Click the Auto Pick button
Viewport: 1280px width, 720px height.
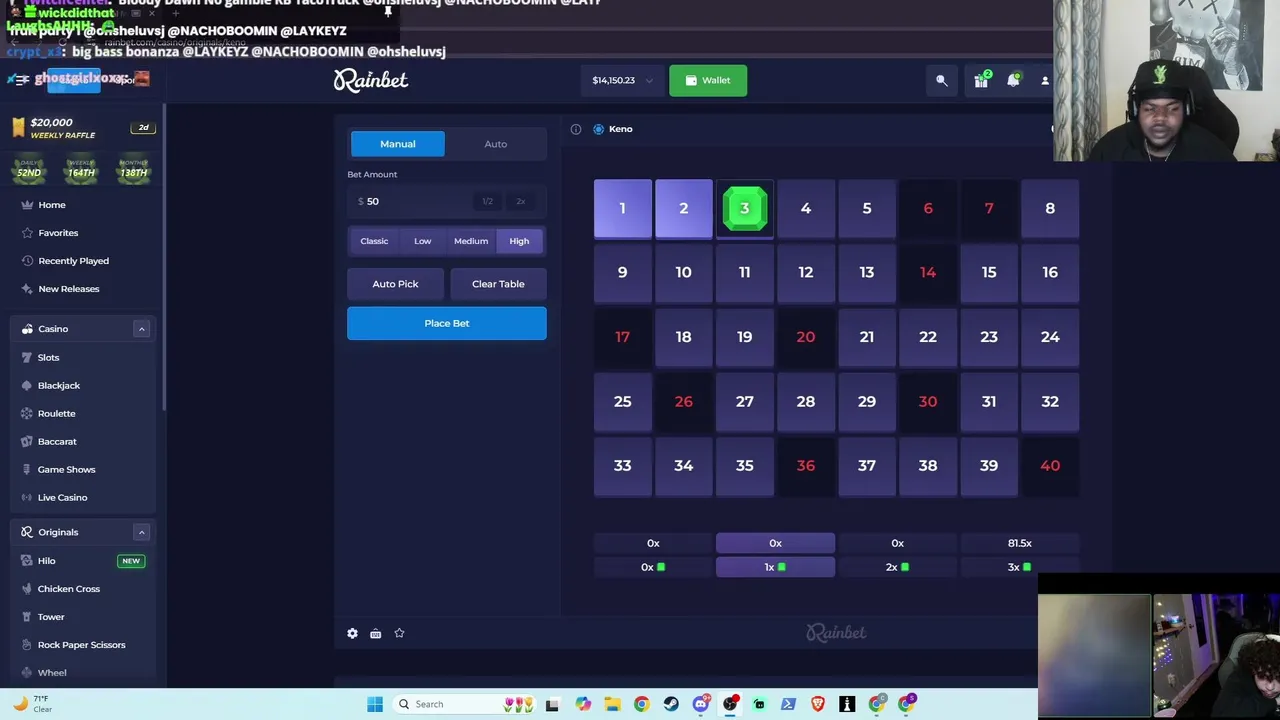395,284
